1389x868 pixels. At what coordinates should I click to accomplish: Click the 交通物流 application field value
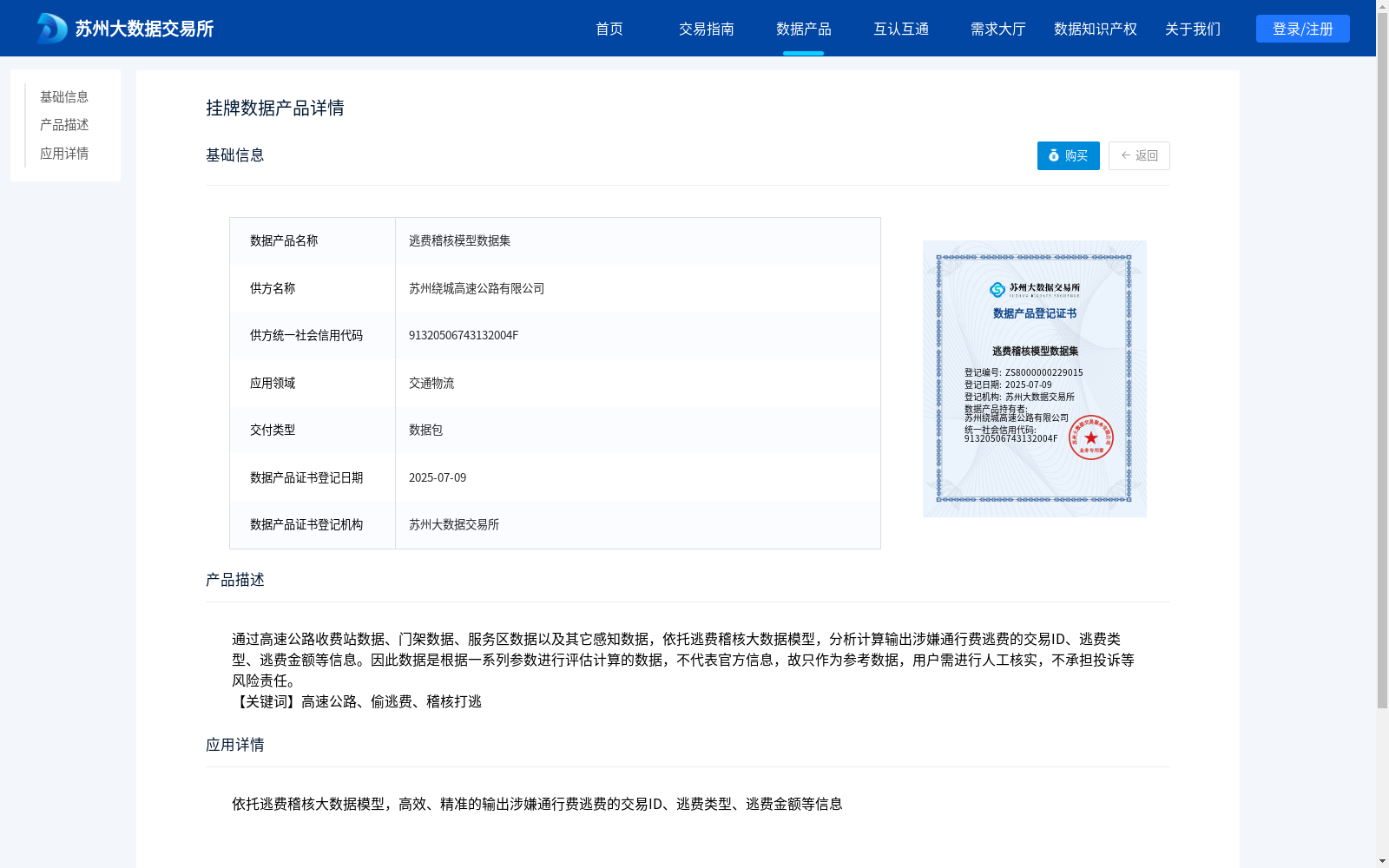(x=431, y=383)
